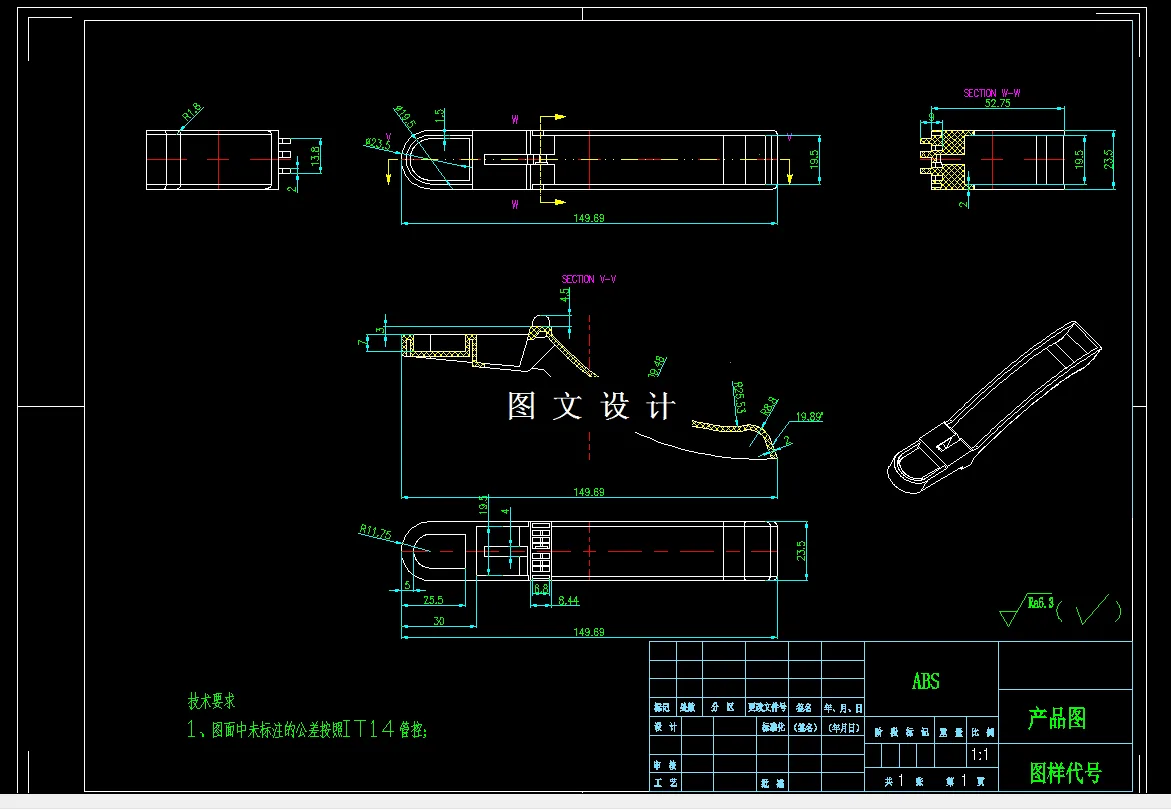The image size is (1171, 810).
Task: Select the 审核 row label
Action: (x=665, y=764)
